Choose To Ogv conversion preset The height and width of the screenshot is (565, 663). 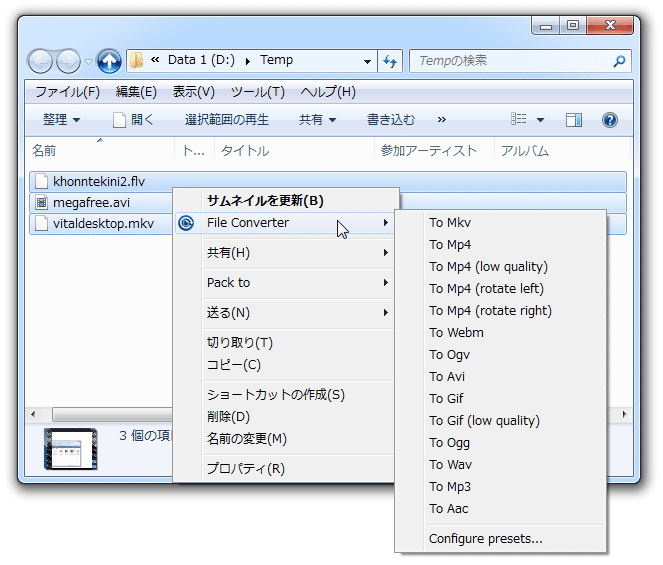pyautogui.click(x=500, y=355)
